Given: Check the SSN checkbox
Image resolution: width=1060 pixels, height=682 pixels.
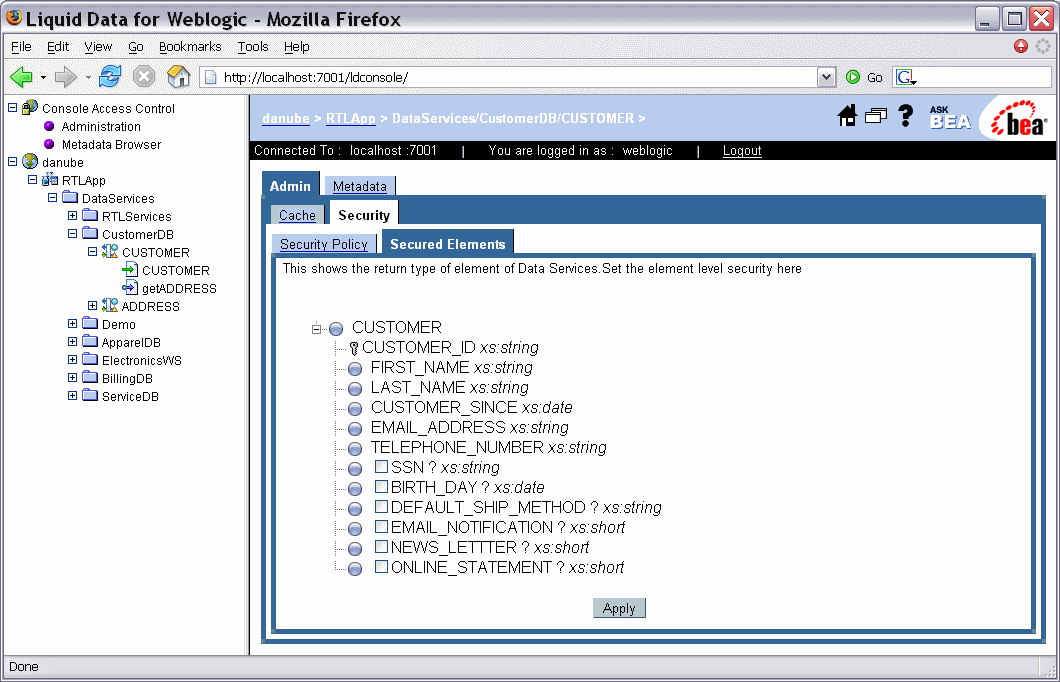Looking at the screenshot, I should point(381,466).
